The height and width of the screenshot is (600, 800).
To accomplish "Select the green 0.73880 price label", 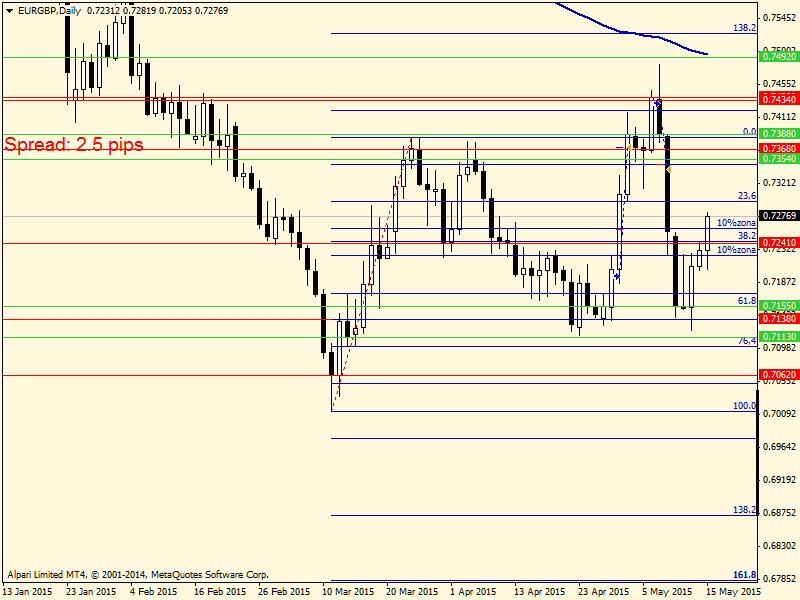I will pos(779,134).
